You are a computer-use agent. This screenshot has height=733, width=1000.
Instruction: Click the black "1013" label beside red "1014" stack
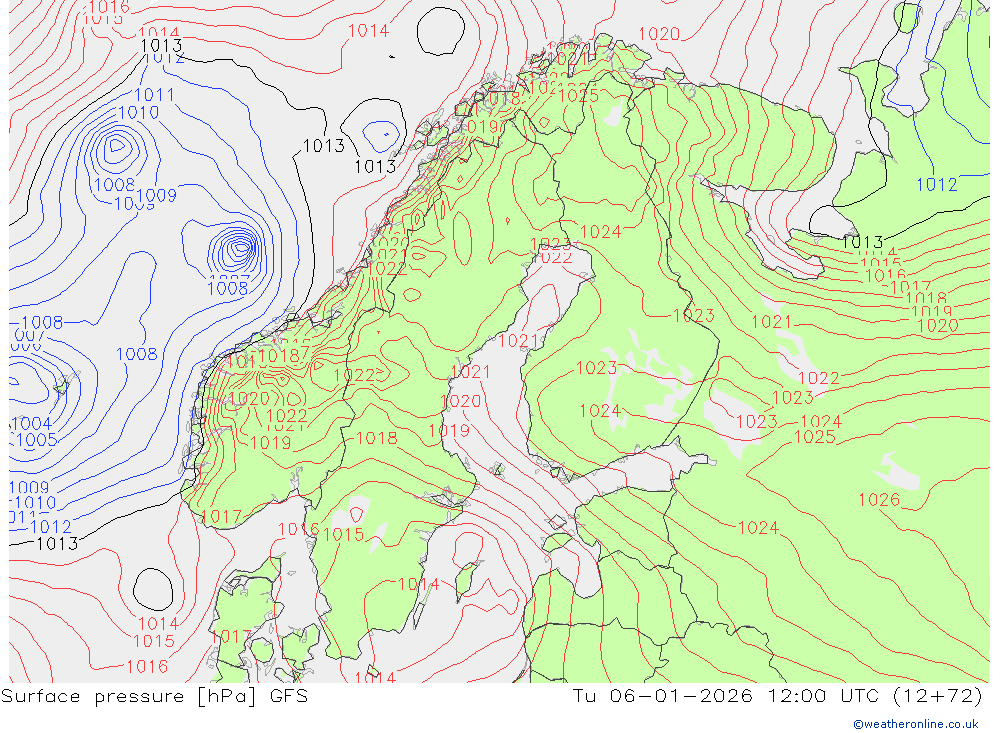click(862, 242)
